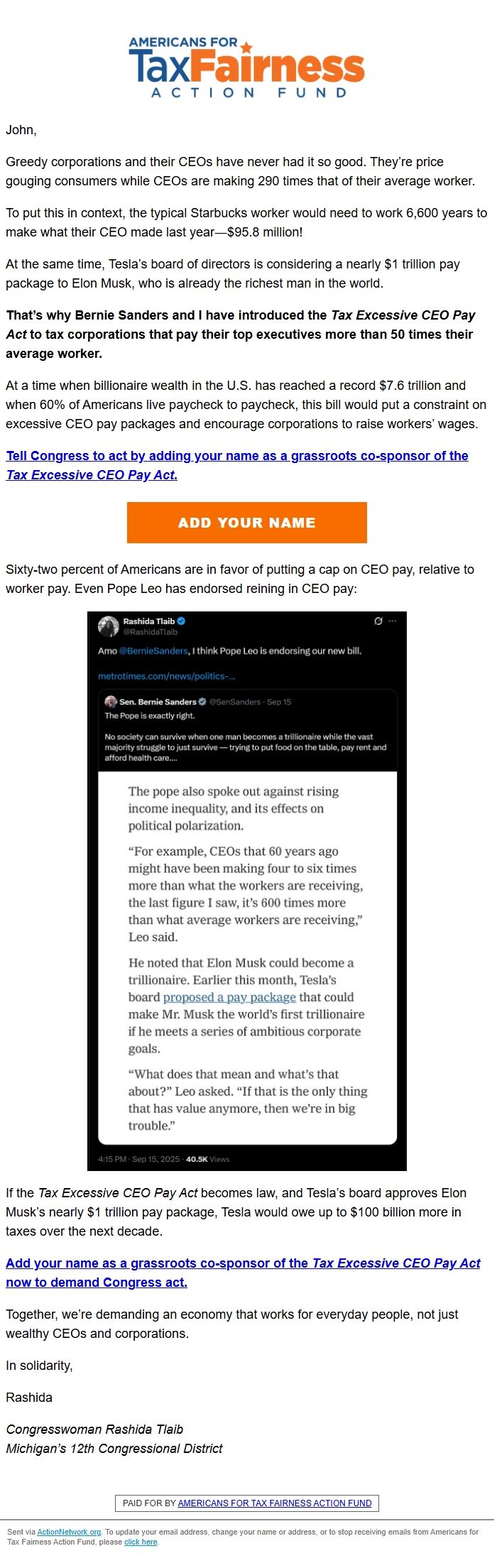Viewport: 497px width, 1568px height.
Task: Open the metrotimes.com news link
Action: click(x=166, y=676)
